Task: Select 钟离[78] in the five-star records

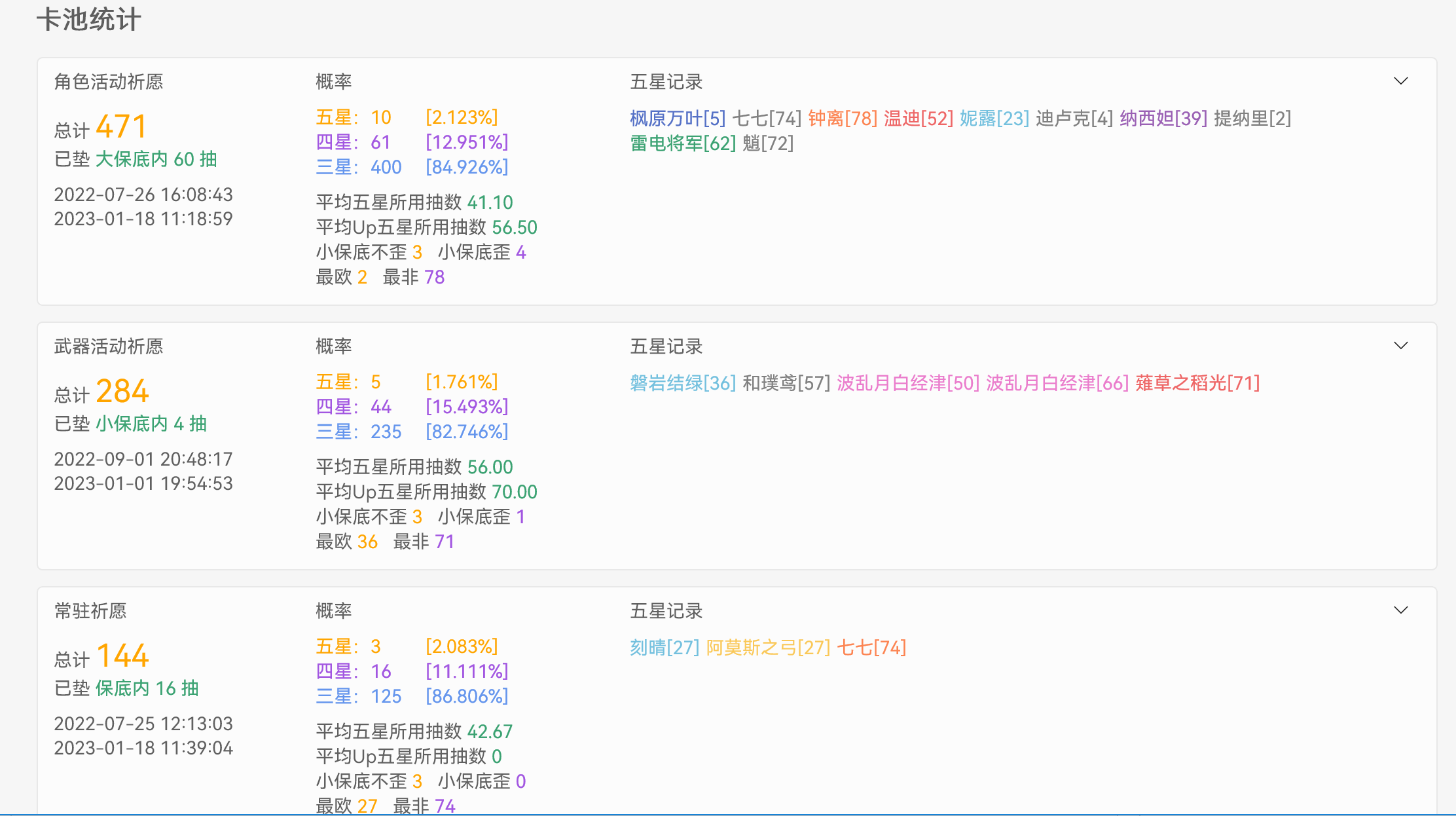Action: pyautogui.click(x=841, y=119)
